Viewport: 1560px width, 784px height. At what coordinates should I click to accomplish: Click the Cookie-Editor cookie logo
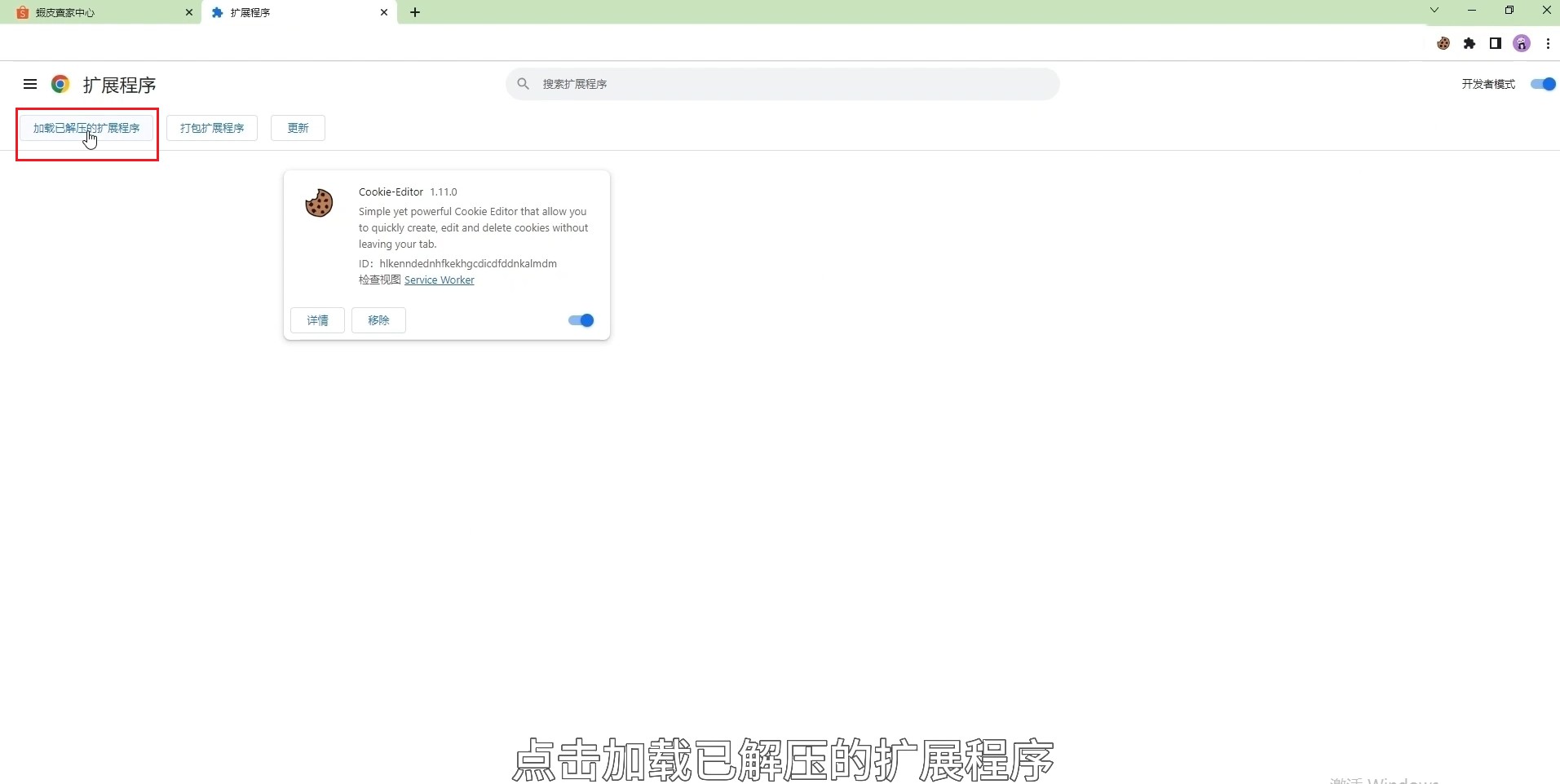click(319, 203)
